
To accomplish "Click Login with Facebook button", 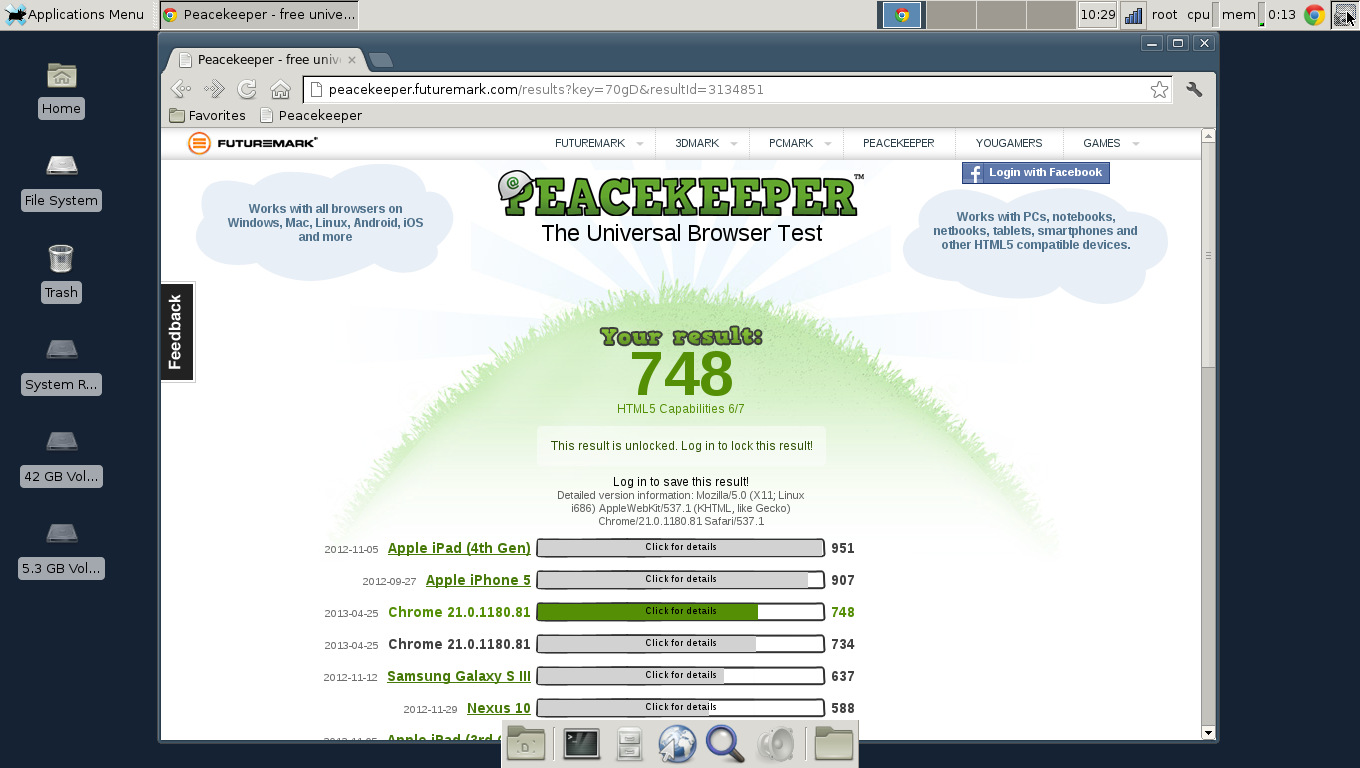I will coord(1036,173).
